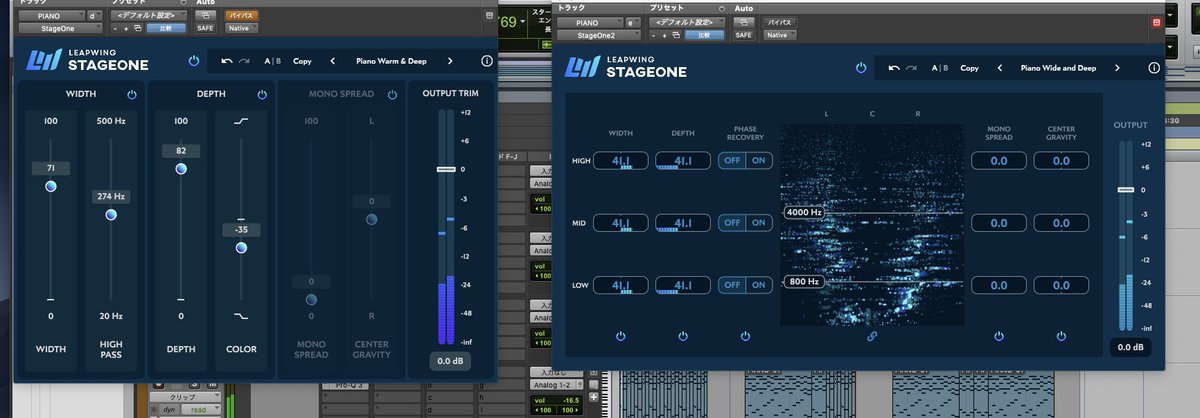Toggle StageOne2 main power button in right plugin
The width and height of the screenshot is (1200, 418).
pyautogui.click(x=860, y=68)
